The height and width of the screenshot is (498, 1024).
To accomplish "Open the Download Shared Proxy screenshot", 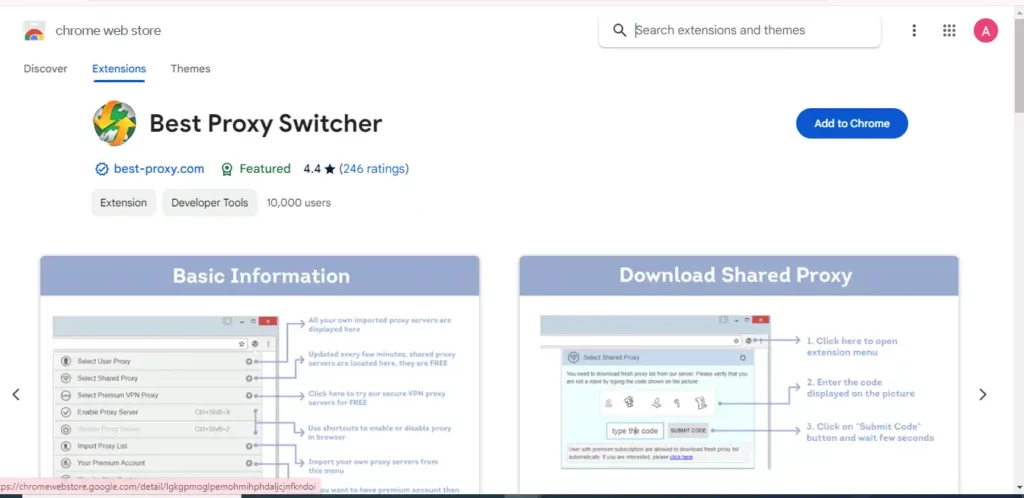I will coord(739,375).
